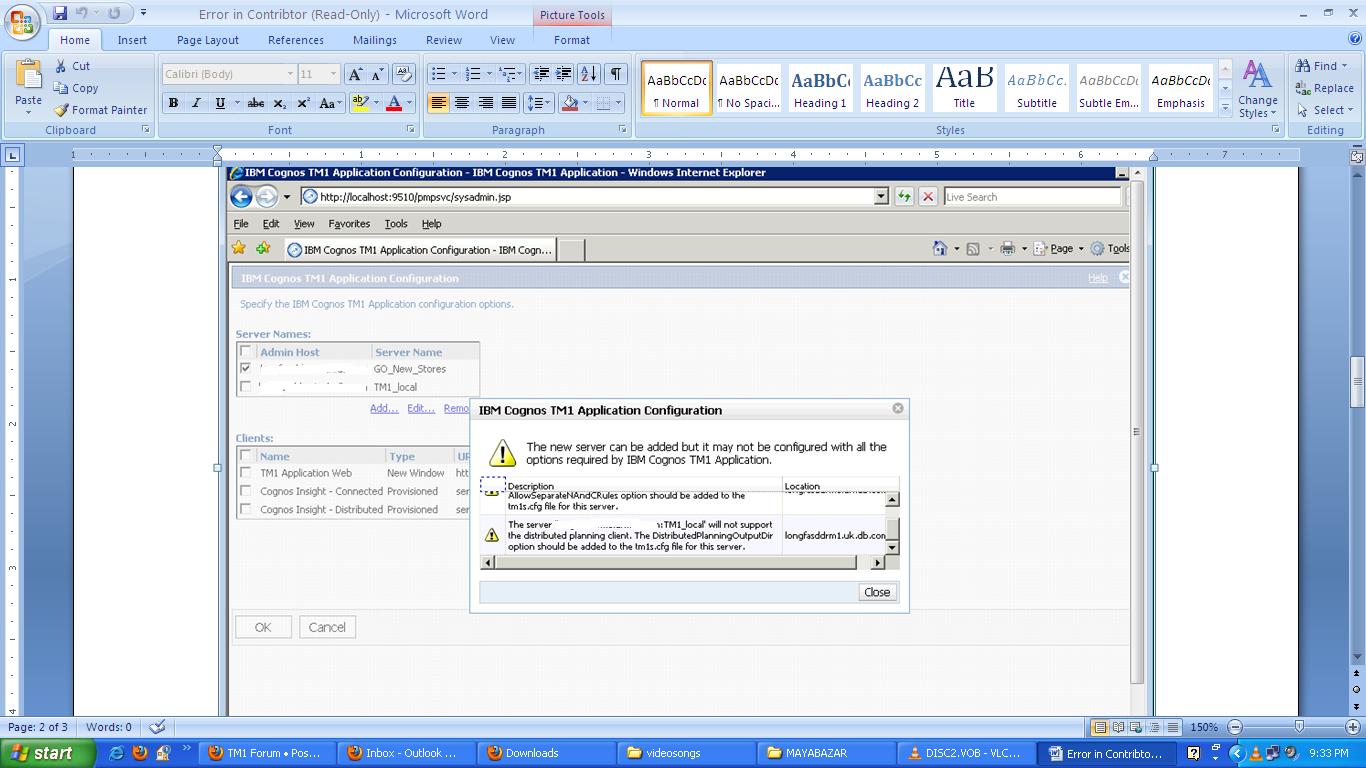Open the font size dropdown
The height and width of the screenshot is (768, 1366).
point(334,74)
